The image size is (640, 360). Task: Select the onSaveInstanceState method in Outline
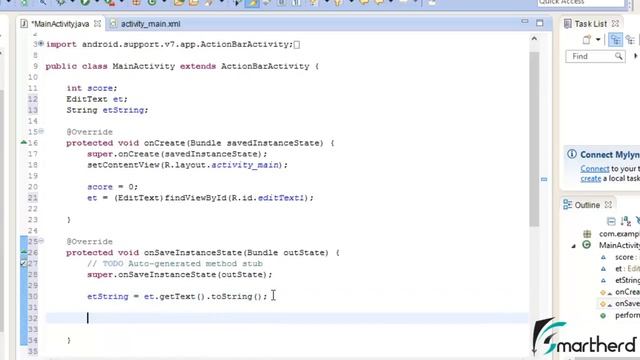pos(627,303)
